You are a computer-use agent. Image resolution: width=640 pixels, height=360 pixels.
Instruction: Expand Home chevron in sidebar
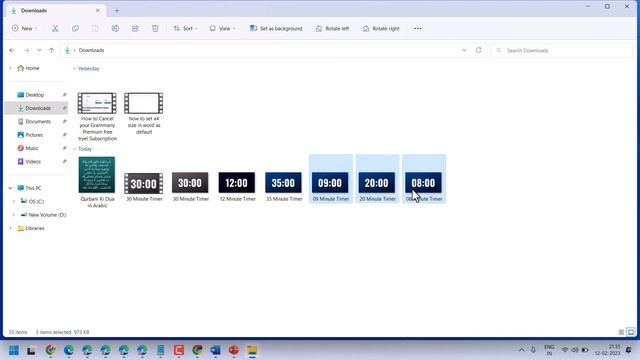click(10, 68)
